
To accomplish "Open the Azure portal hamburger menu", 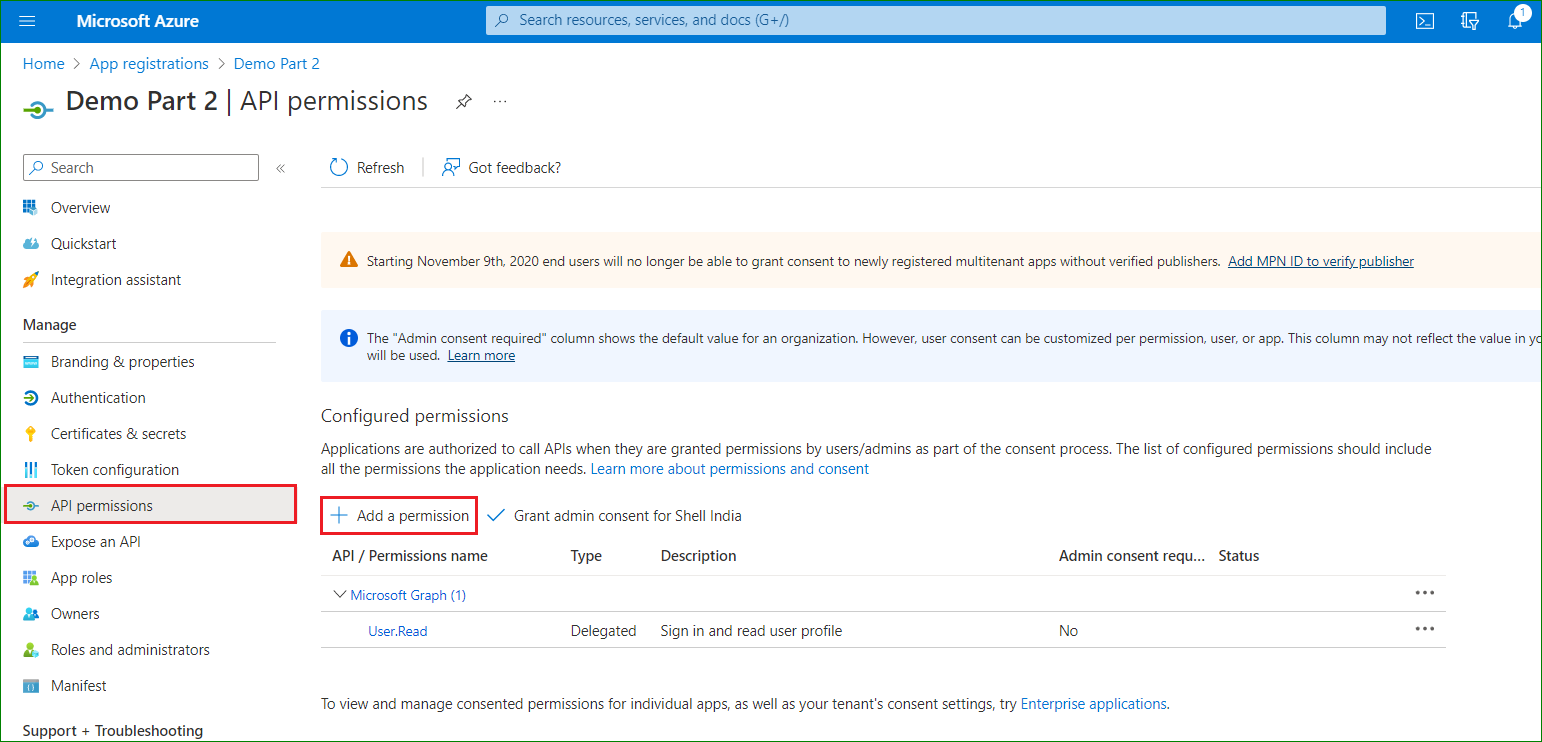I will pyautogui.click(x=28, y=21).
